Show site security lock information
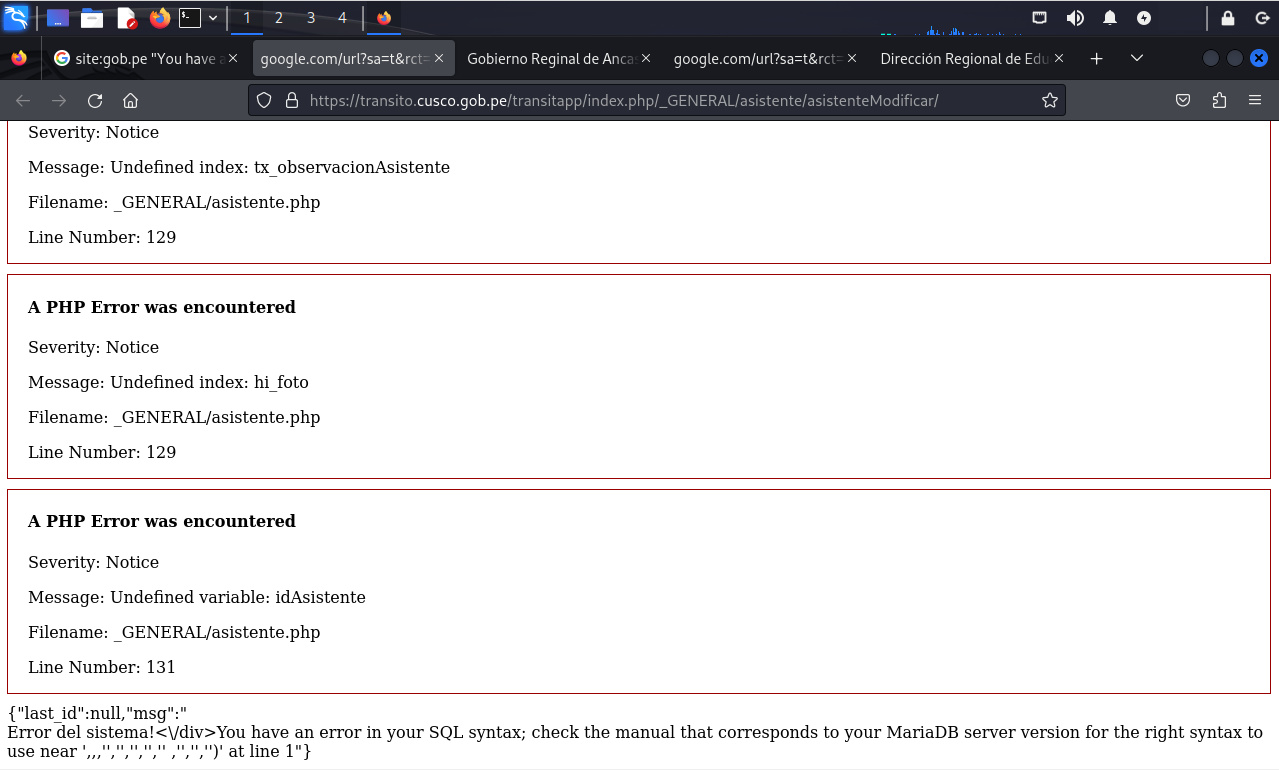The height and width of the screenshot is (770, 1279). click(292, 100)
